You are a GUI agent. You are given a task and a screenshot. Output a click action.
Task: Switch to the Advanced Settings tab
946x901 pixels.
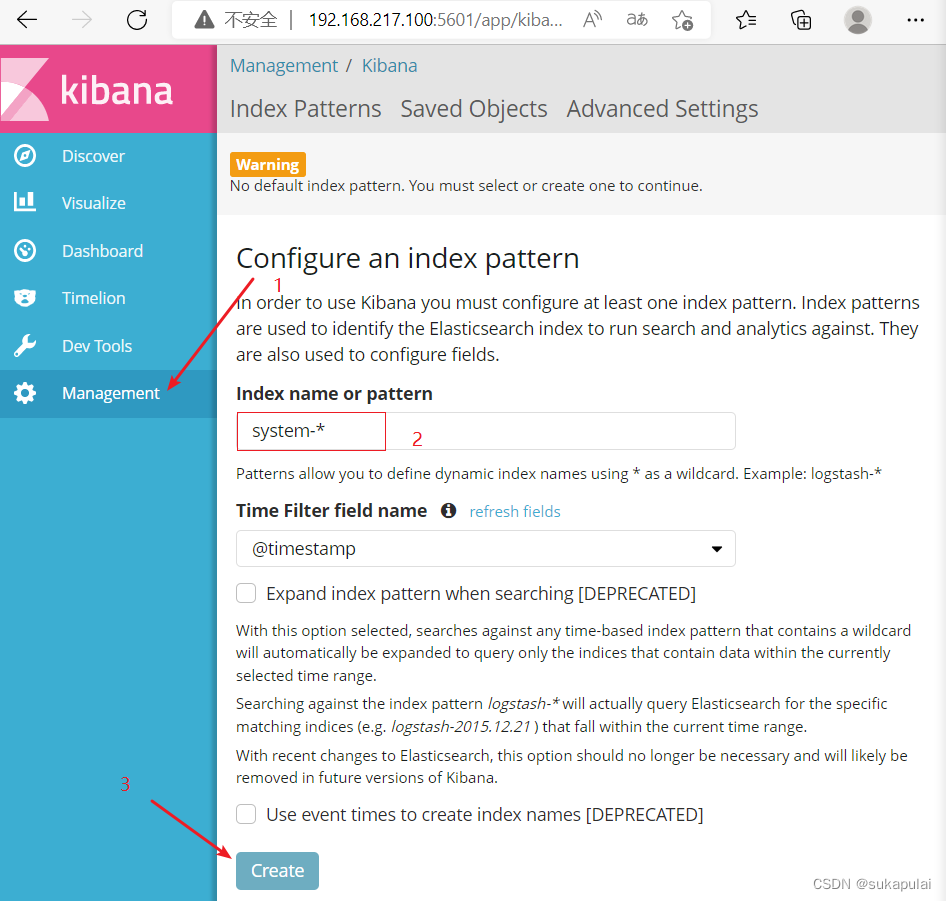click(x=662, y=109)
